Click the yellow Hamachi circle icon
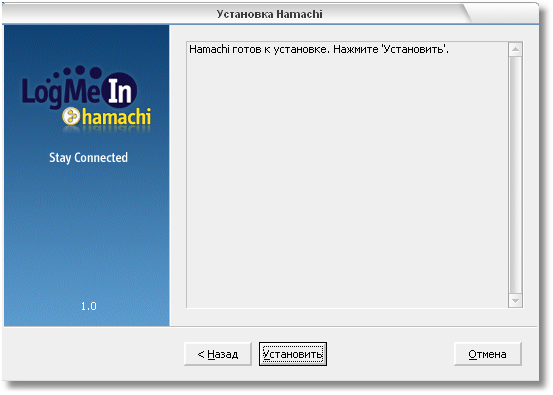This screenshot has width=553, height=395. tap(71, 116)
